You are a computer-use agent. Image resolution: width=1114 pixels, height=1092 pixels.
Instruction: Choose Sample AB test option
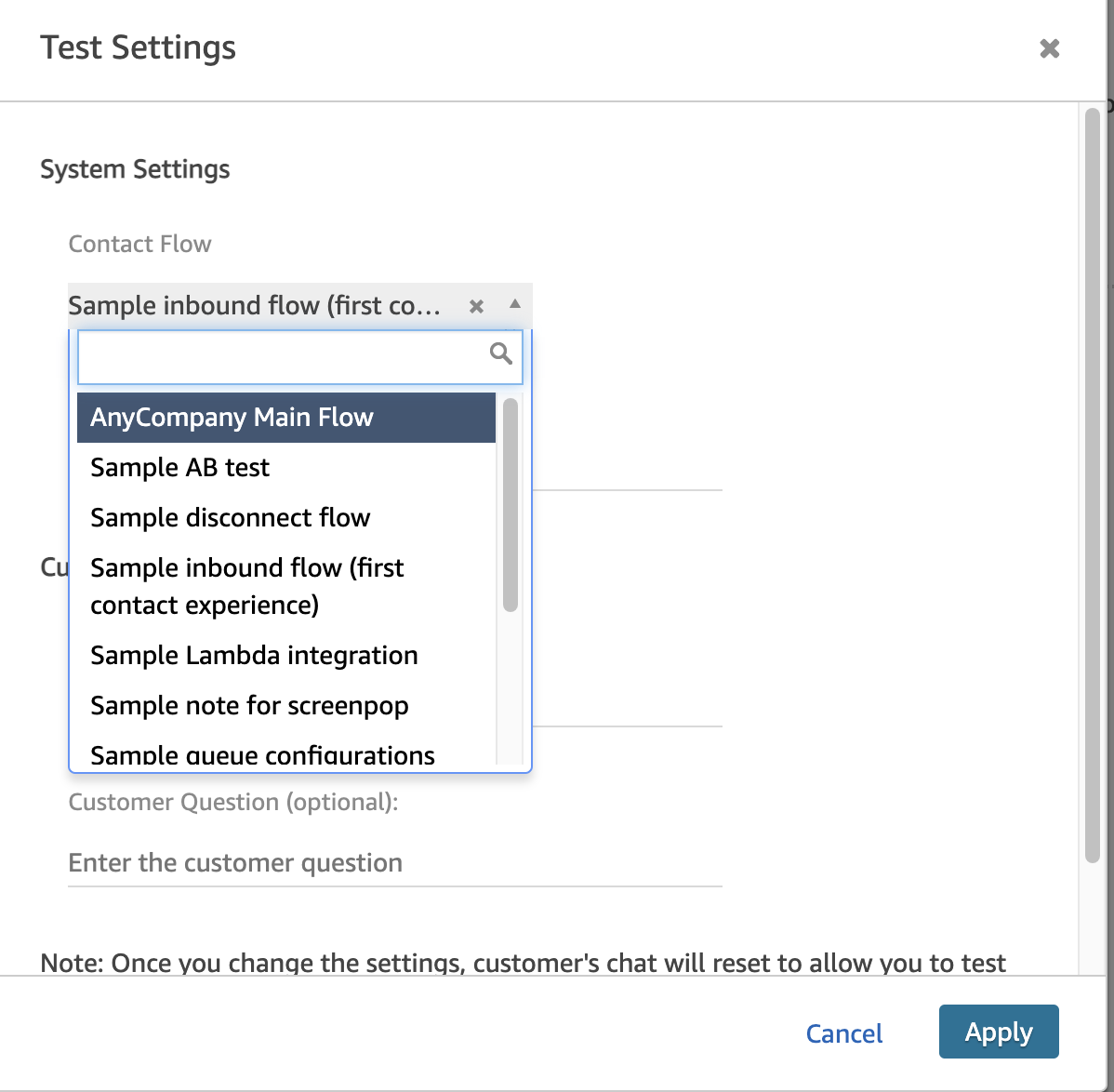[285, 468]
